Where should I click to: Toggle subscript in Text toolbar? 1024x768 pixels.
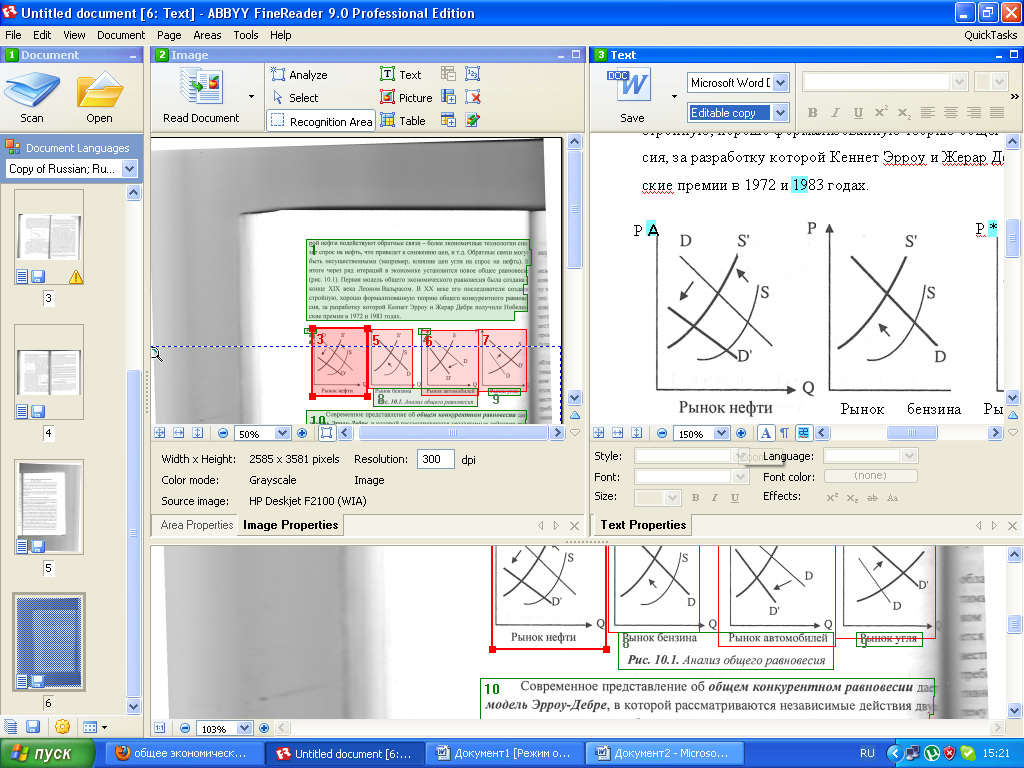[x=904, y=112]
